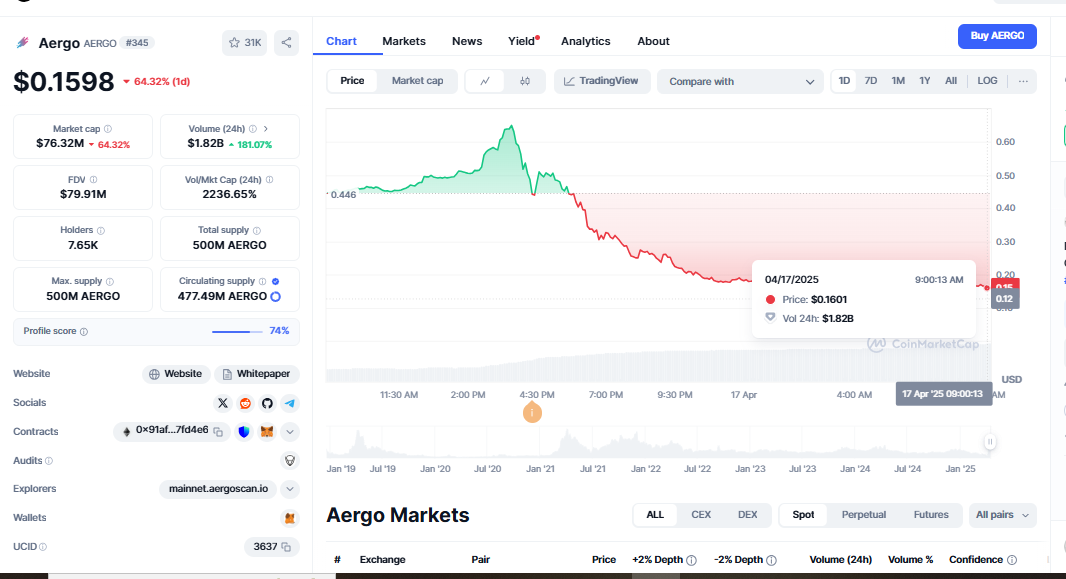Click the audit badge icon
The width and height of the screenshot is (1066, 579).
290,461
